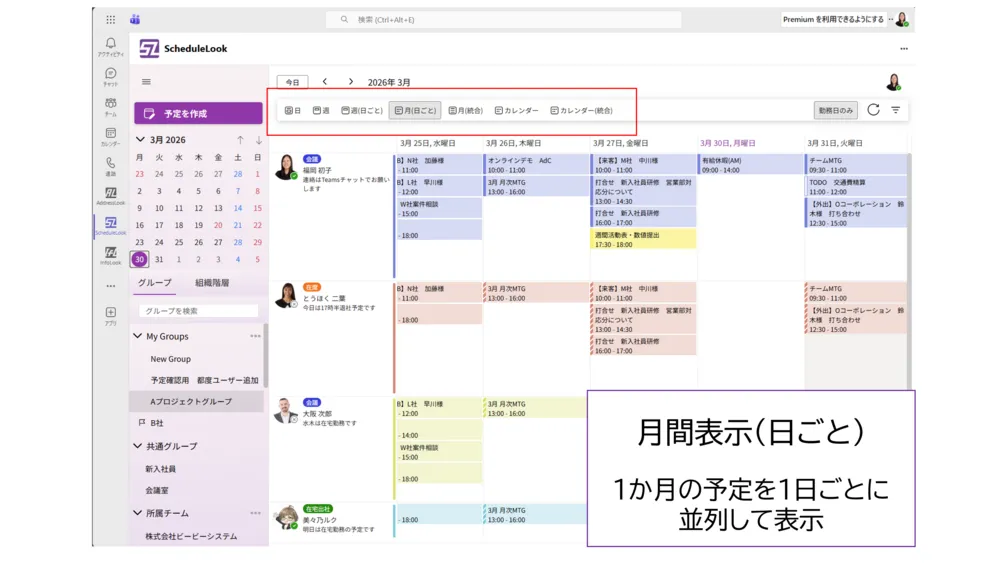Viewport: 1000px width, 563px height.
Task: Open TODO 交通費精算 event on 3月31日
Action: 856,186
